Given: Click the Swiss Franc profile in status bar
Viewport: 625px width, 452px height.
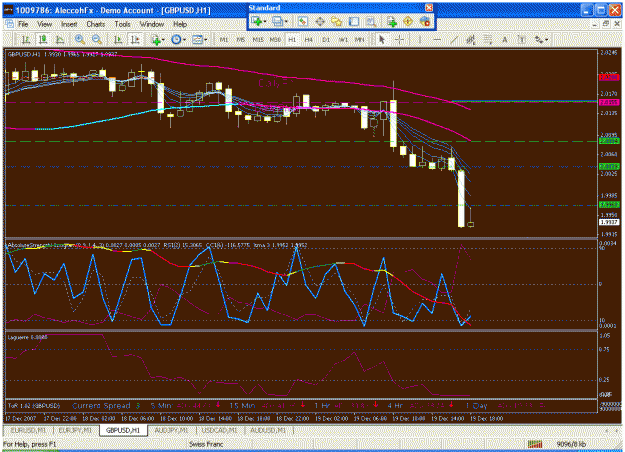Looking at the screenshot, I should [x=206, y=444].
